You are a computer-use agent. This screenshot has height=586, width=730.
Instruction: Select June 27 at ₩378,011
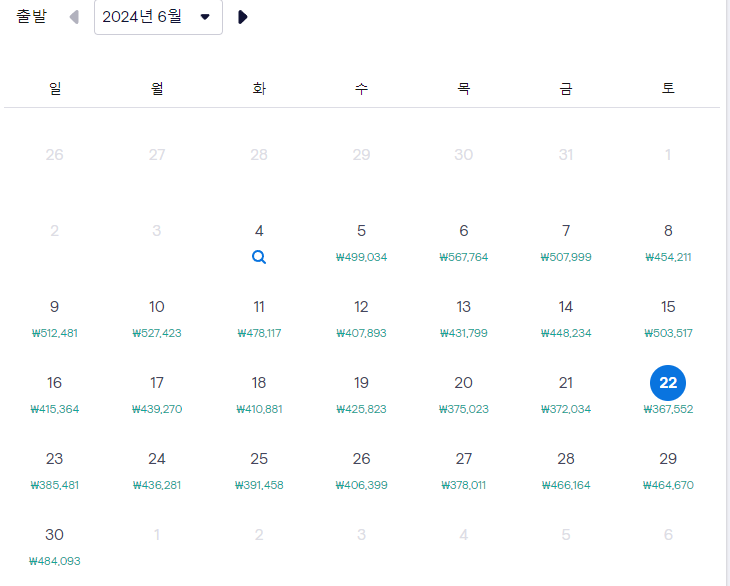click(x=464, y=471)
